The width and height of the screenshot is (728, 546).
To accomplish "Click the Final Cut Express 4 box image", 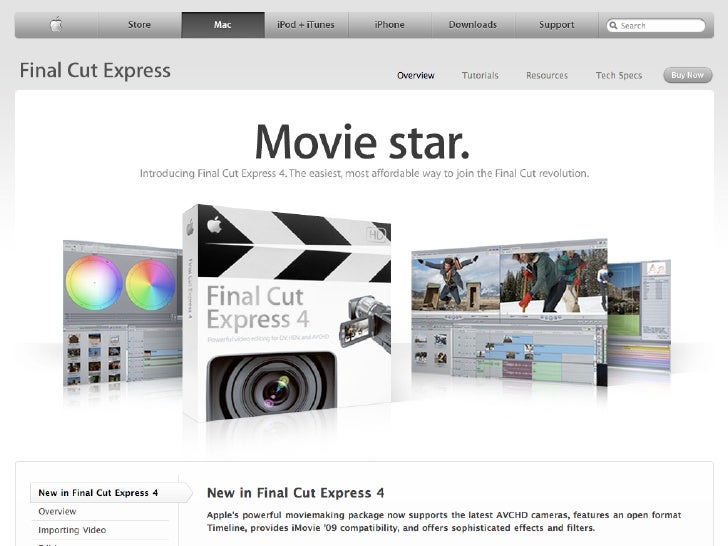I will point(287,313).
